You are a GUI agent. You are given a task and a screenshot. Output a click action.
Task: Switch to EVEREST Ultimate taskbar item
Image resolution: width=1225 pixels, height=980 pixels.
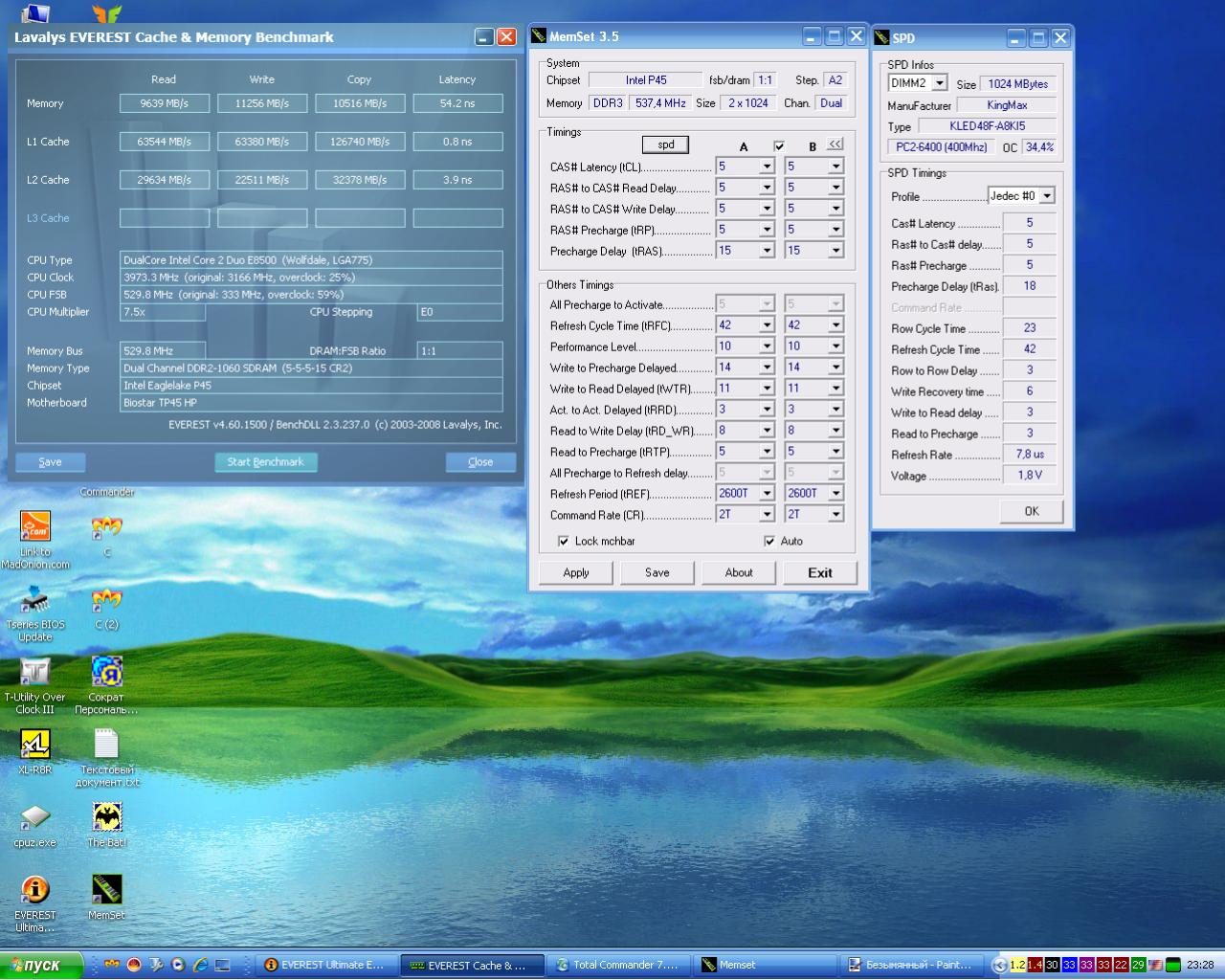[x=325, y=965]
